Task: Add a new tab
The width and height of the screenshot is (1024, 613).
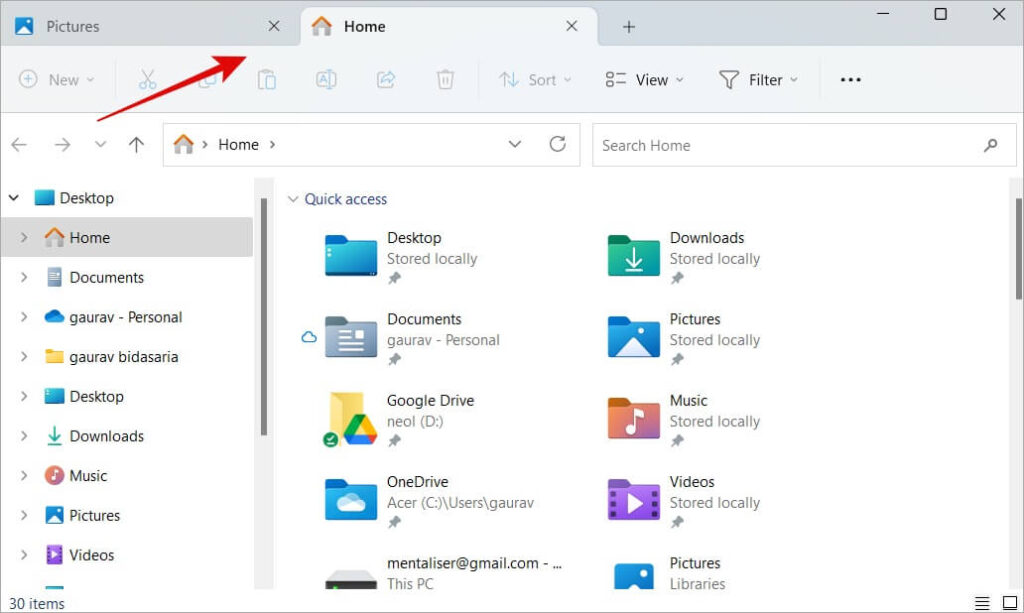Action: [x=628, y=27]
